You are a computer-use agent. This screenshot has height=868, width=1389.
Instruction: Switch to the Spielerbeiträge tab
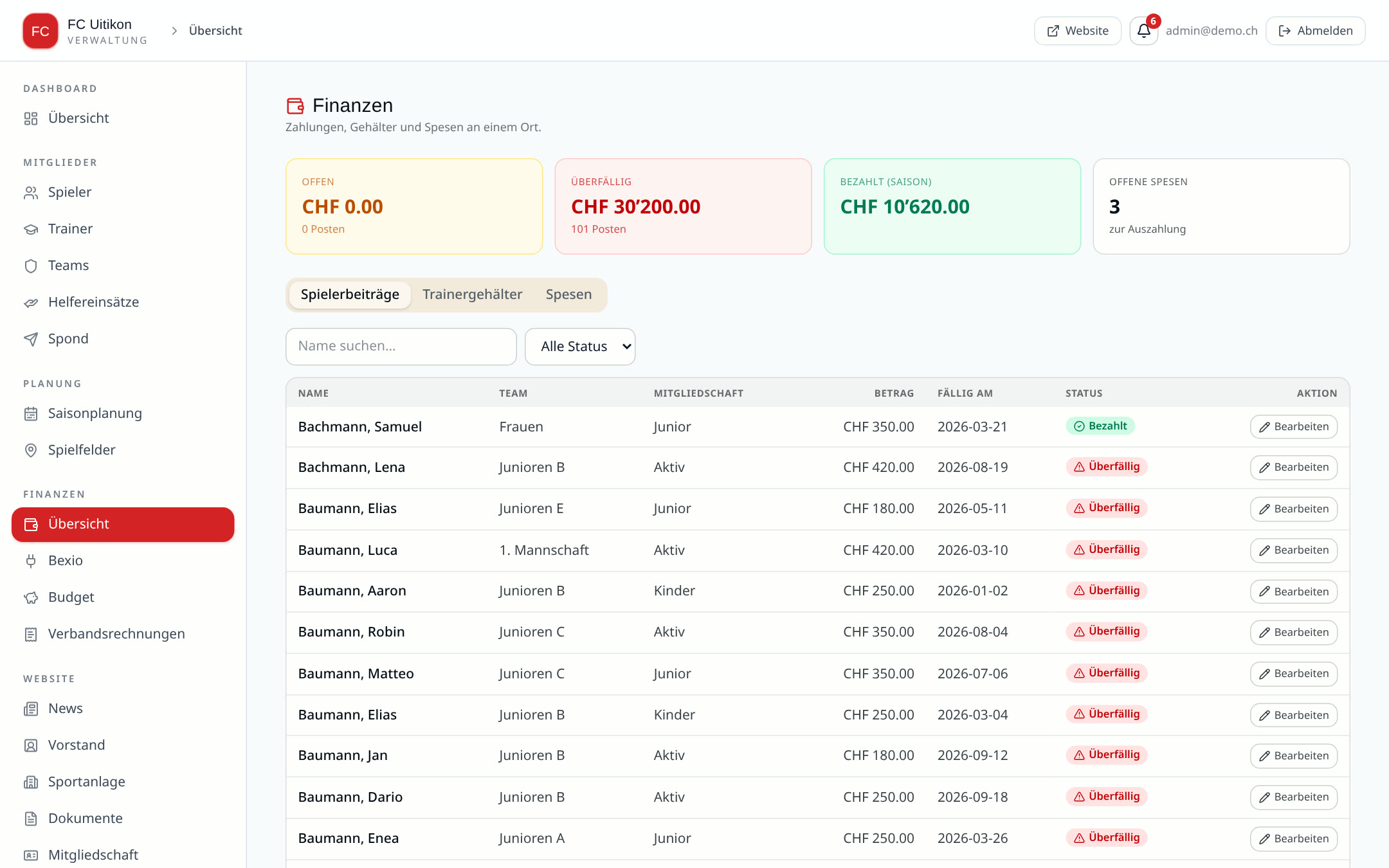point(350,294)
